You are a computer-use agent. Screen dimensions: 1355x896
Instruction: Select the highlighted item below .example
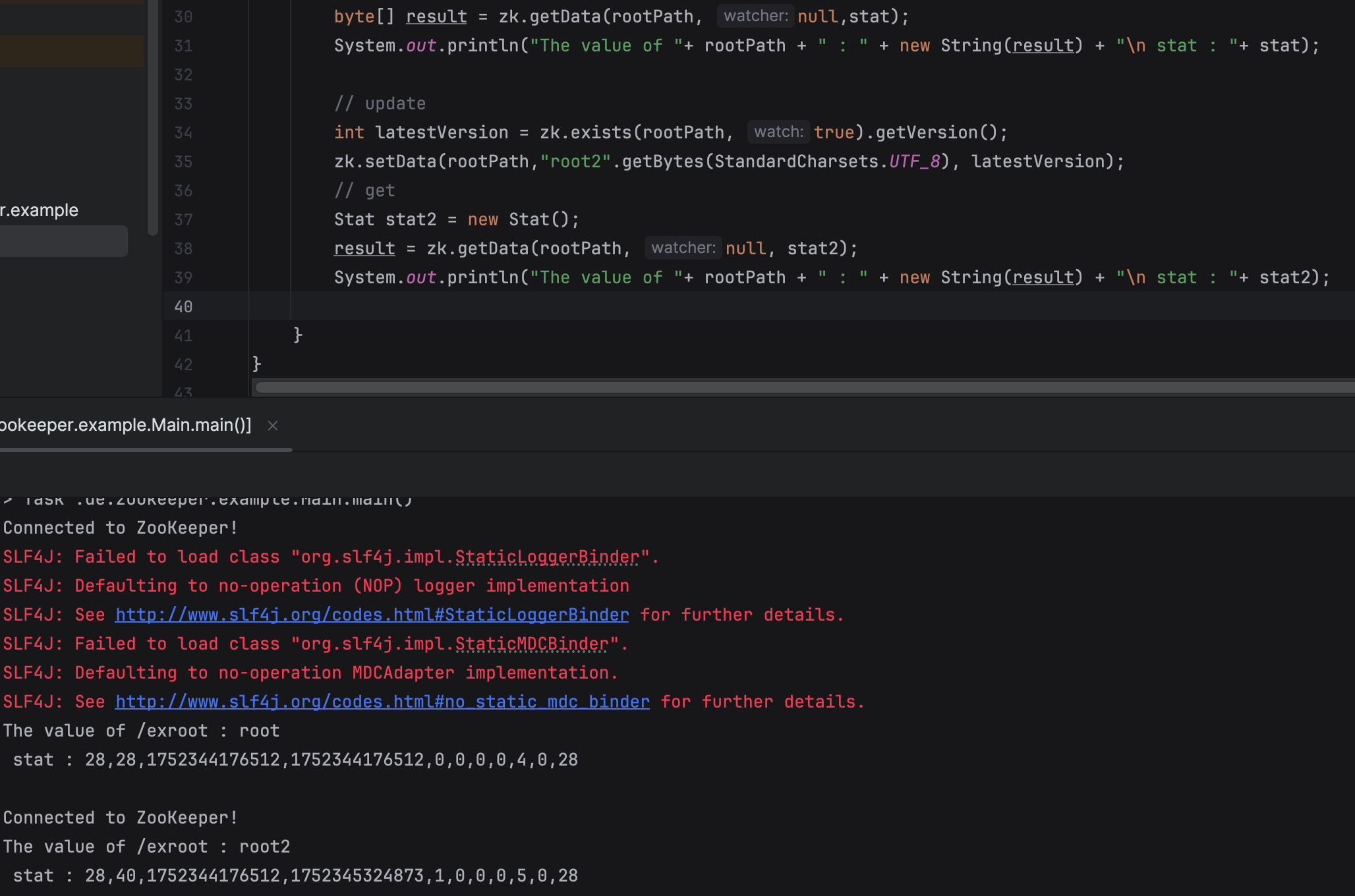(63, 241)
